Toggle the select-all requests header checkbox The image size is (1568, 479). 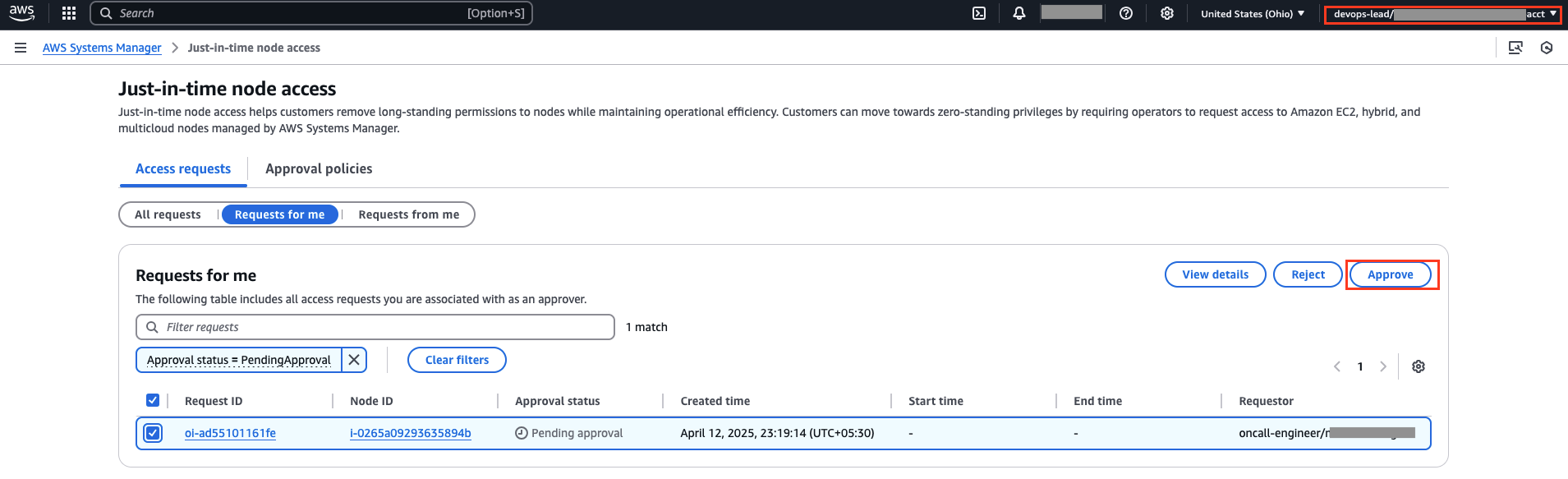pyautogui.click(x=153, y=400)
